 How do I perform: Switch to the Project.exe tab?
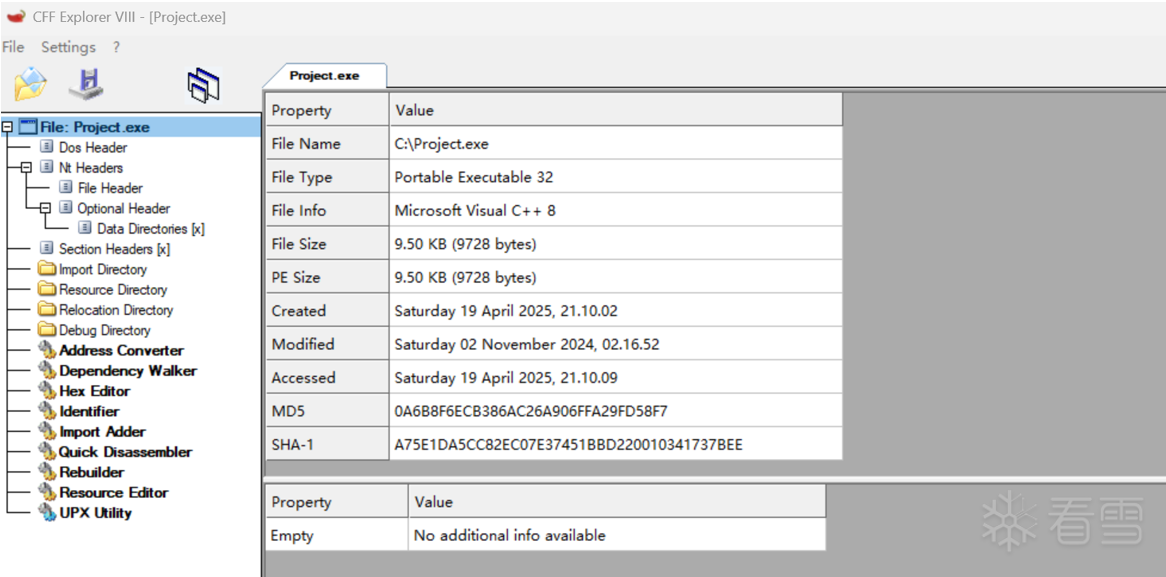coord(324,76)
